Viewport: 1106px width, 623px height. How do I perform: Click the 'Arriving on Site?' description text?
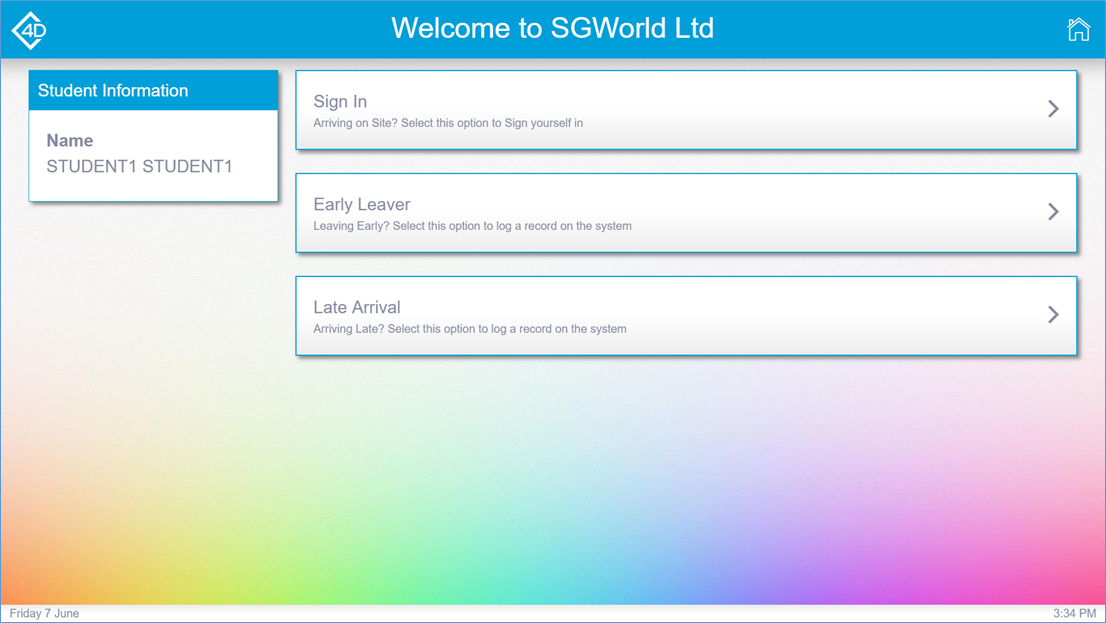pos(448,123)
